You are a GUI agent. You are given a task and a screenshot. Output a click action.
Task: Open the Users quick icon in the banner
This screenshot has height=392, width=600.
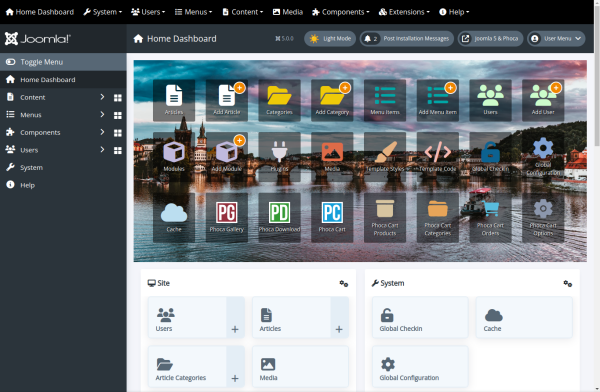(x=491, y=100)
